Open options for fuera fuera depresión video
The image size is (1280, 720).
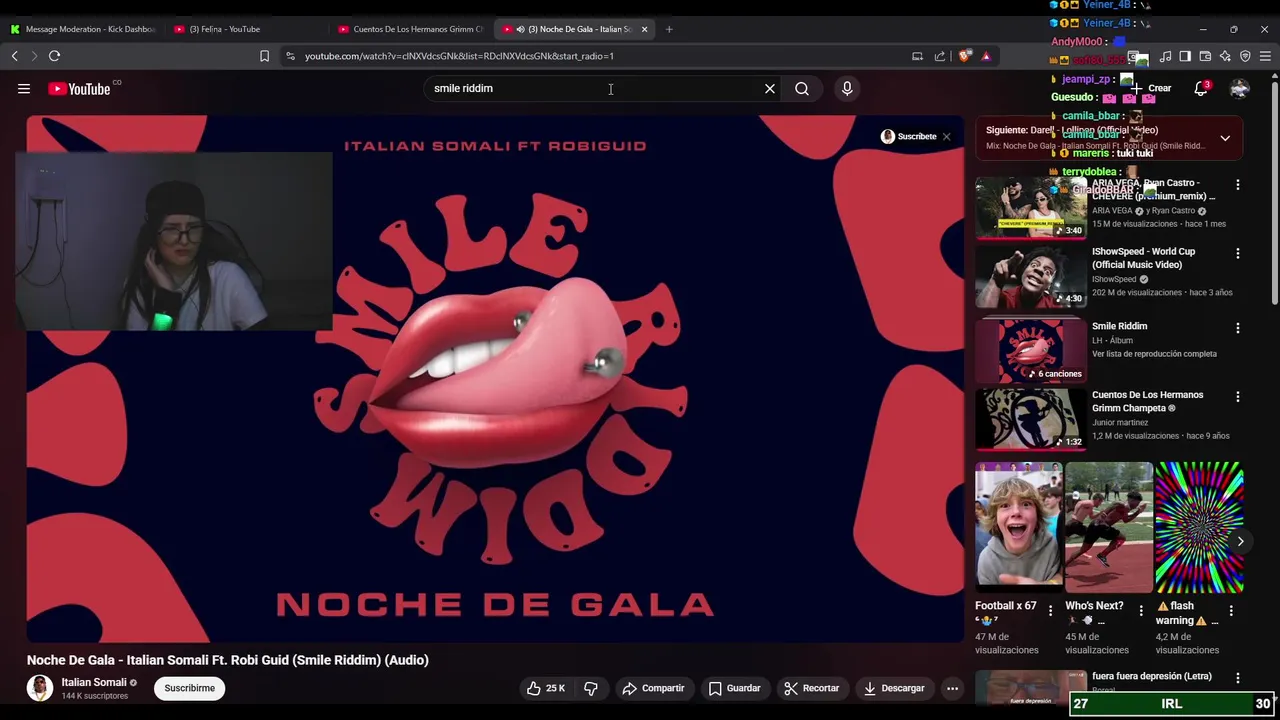click(1237, 678)
